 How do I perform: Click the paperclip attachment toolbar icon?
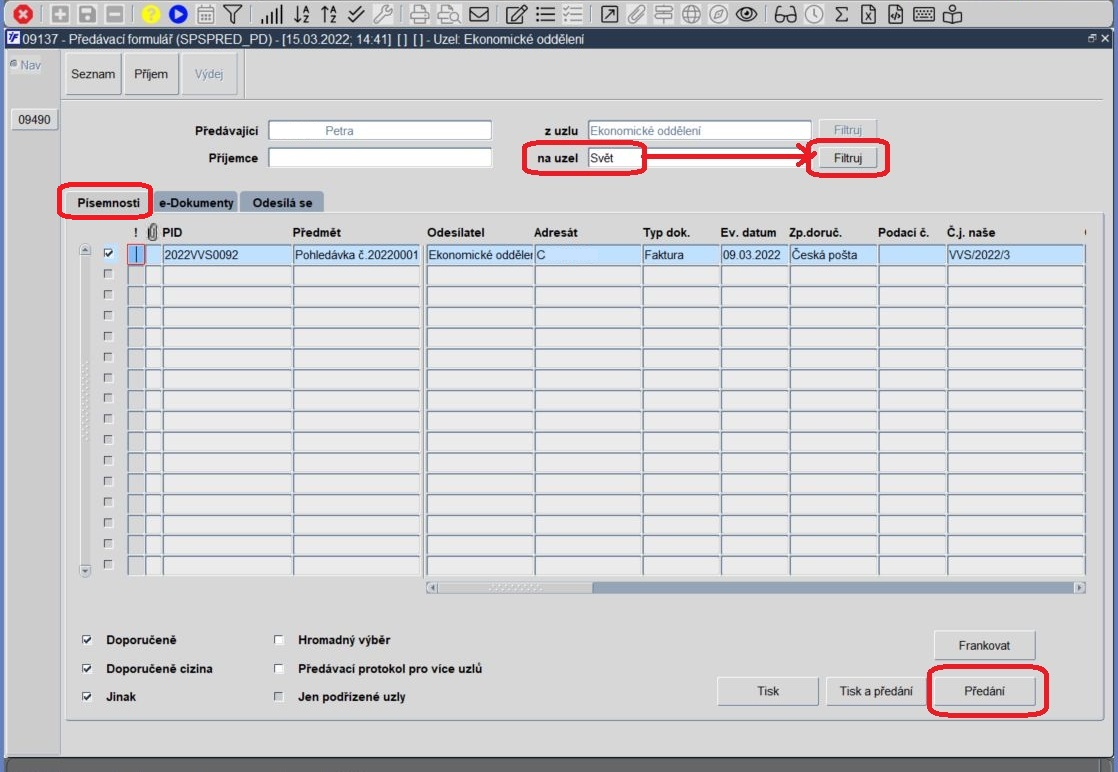pyautogui.click(x=636, y=14)
